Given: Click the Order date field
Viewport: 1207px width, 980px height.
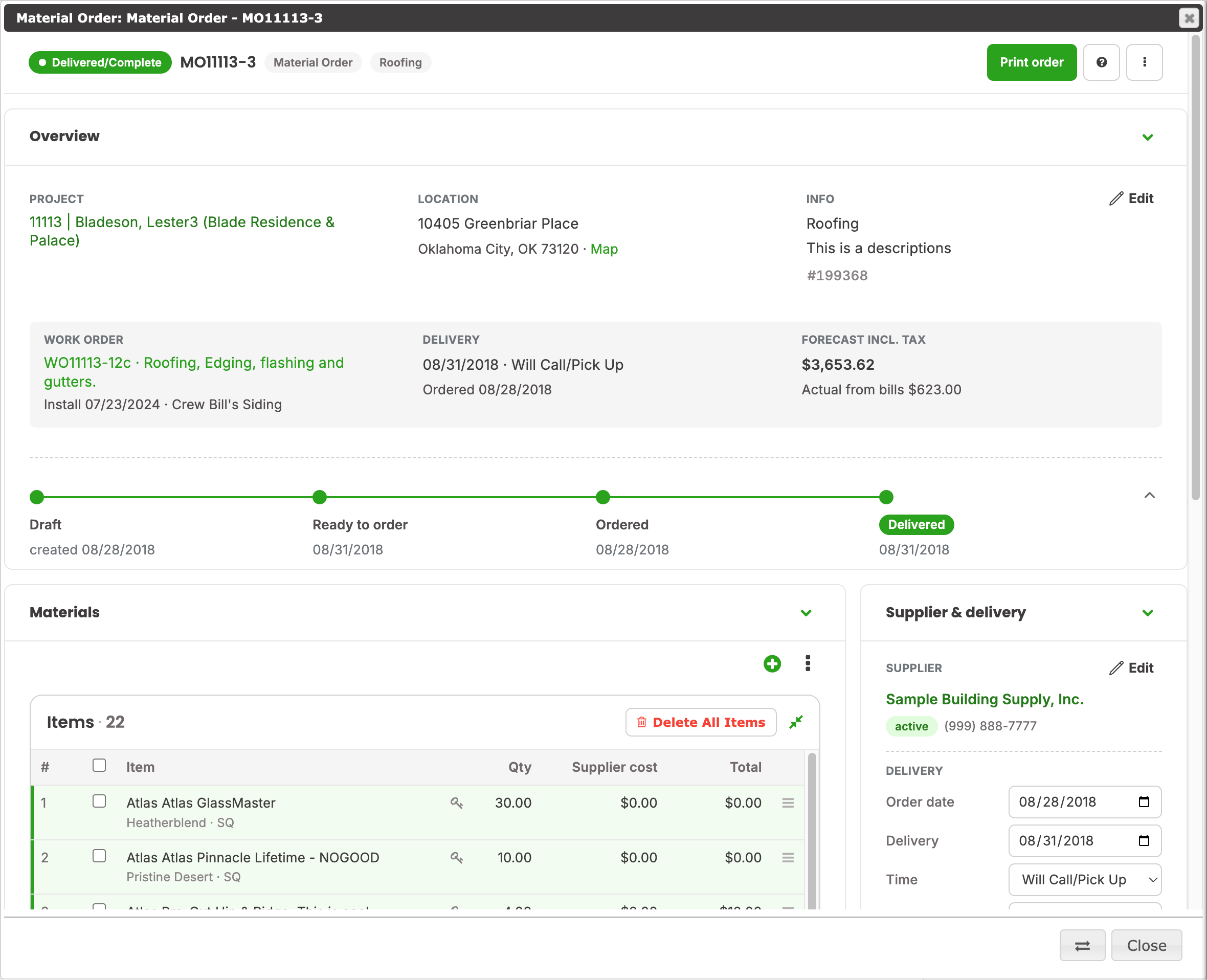Looking at the screenshot, I should click(1085, 802).
